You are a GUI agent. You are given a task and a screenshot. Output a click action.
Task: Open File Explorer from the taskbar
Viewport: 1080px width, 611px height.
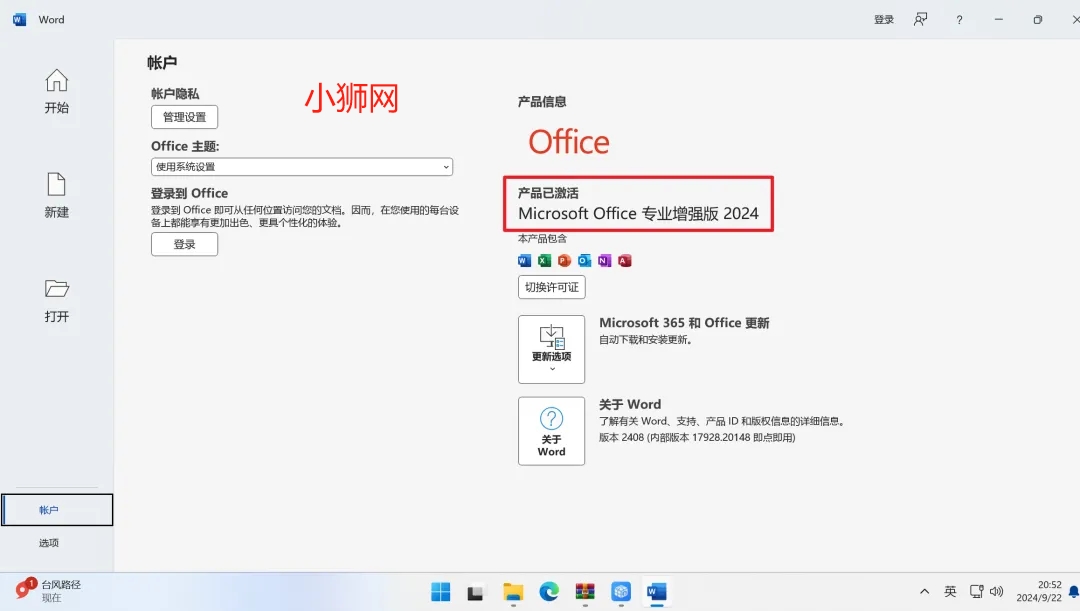click(513, 592)
